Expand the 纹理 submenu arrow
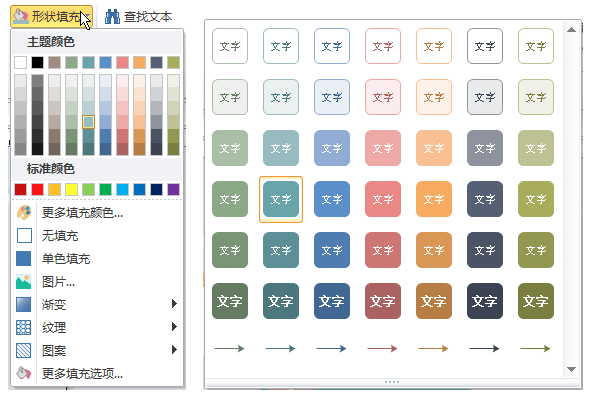 click(x=174, y=327)
